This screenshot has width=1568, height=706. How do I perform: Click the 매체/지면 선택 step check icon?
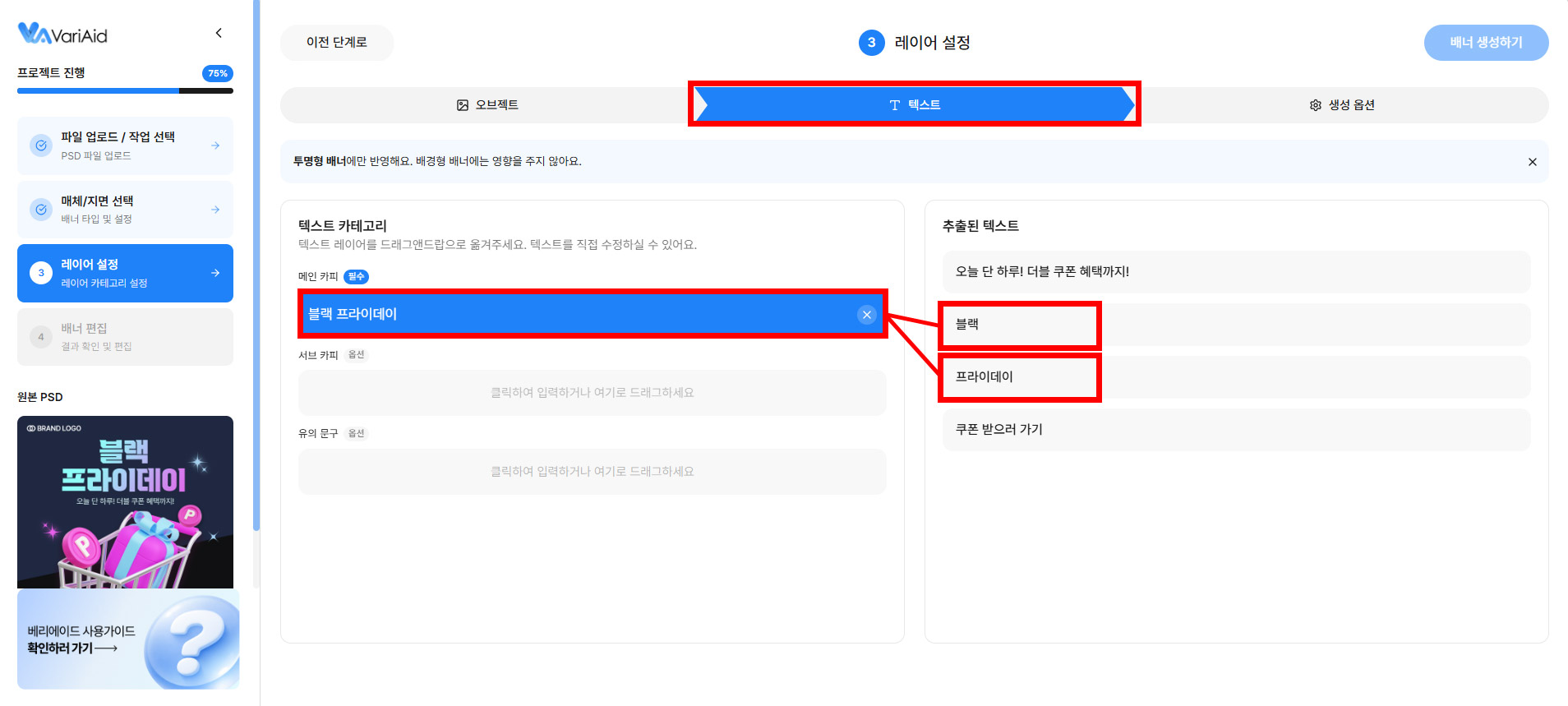(41, 210)
